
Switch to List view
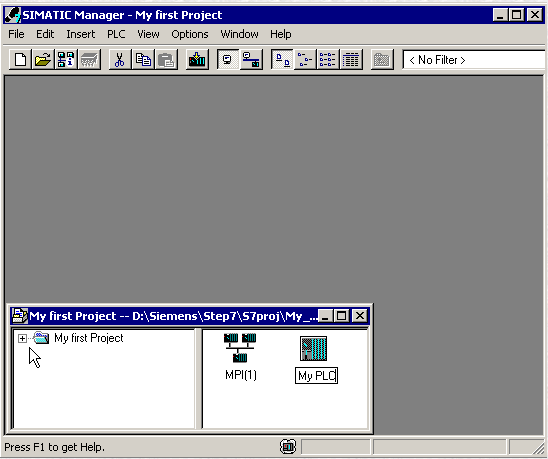328,60
